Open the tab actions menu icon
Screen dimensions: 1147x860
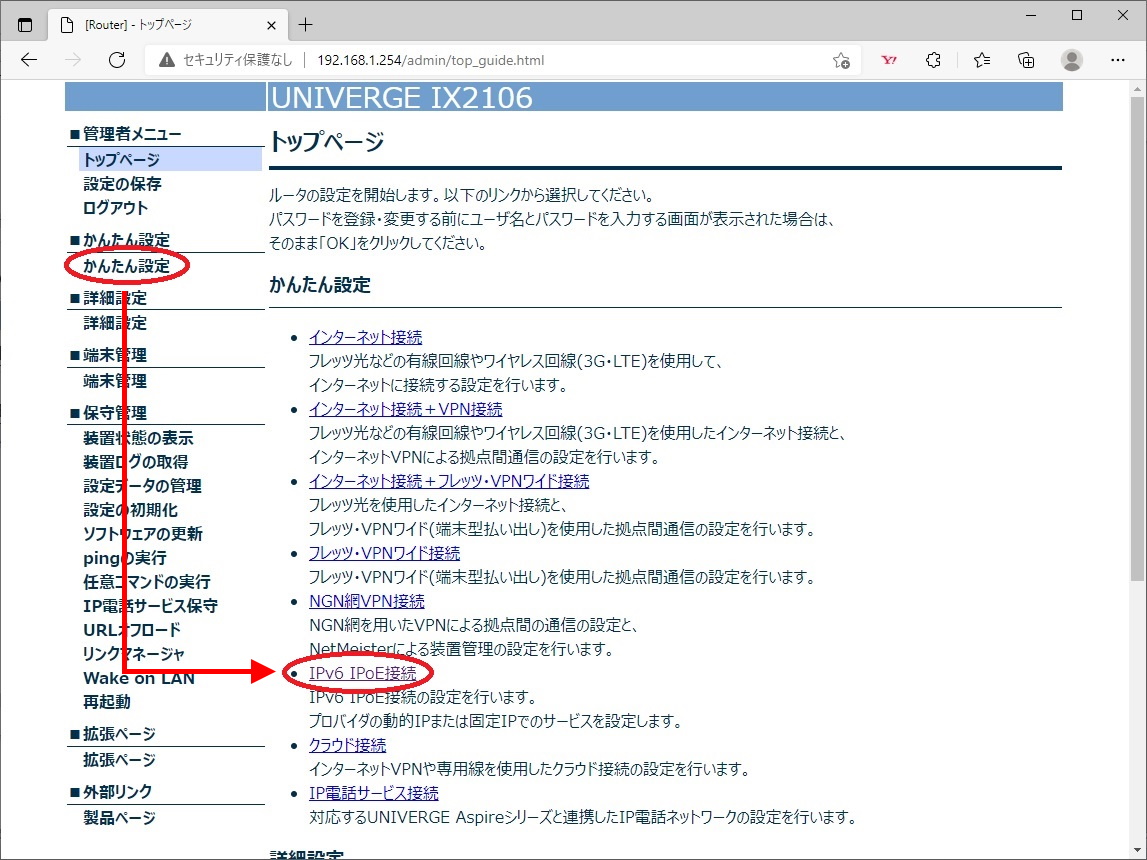coord(25,25)
